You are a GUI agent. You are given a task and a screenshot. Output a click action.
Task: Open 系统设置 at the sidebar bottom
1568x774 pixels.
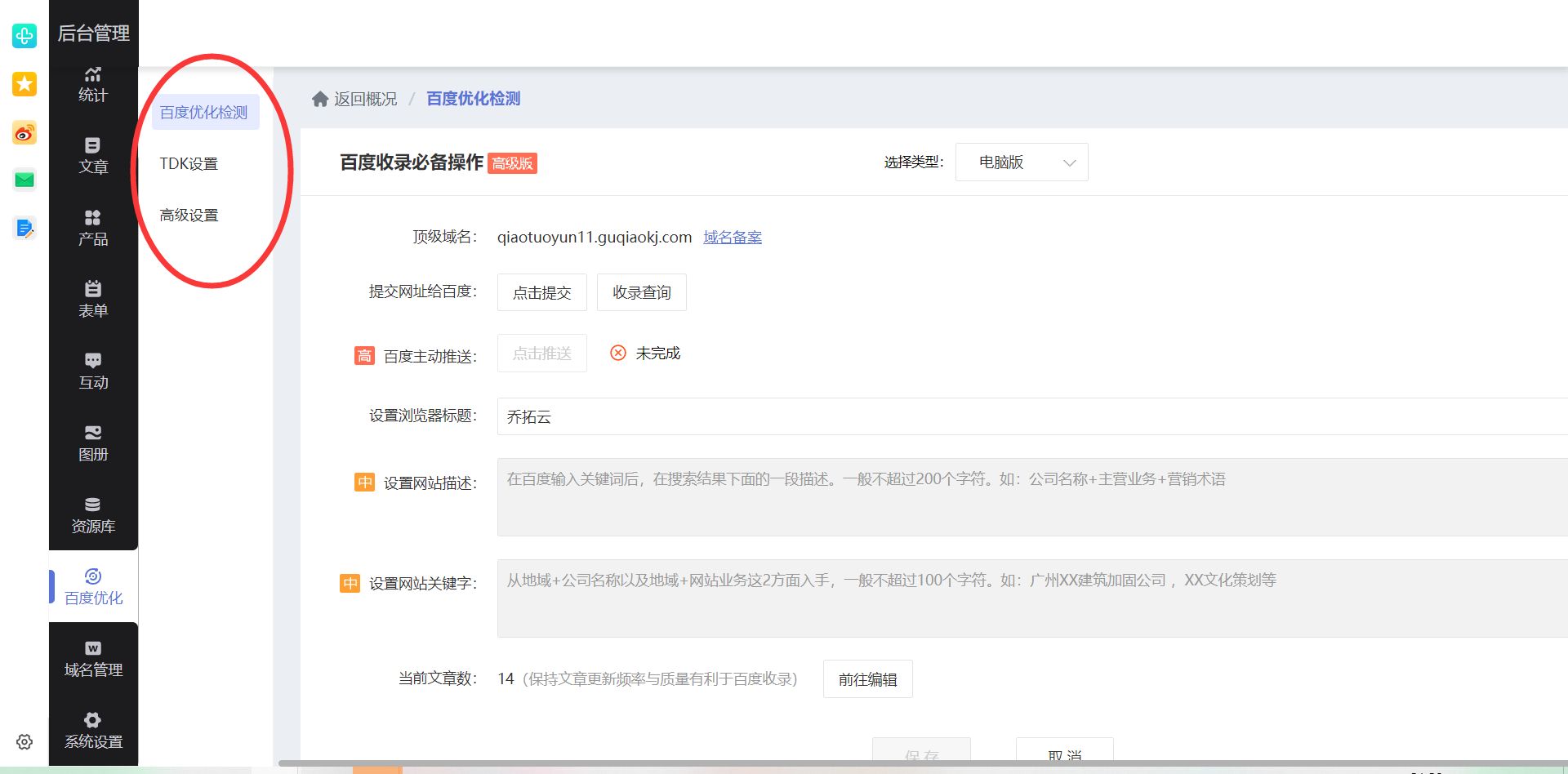click(x=93, y=731)
